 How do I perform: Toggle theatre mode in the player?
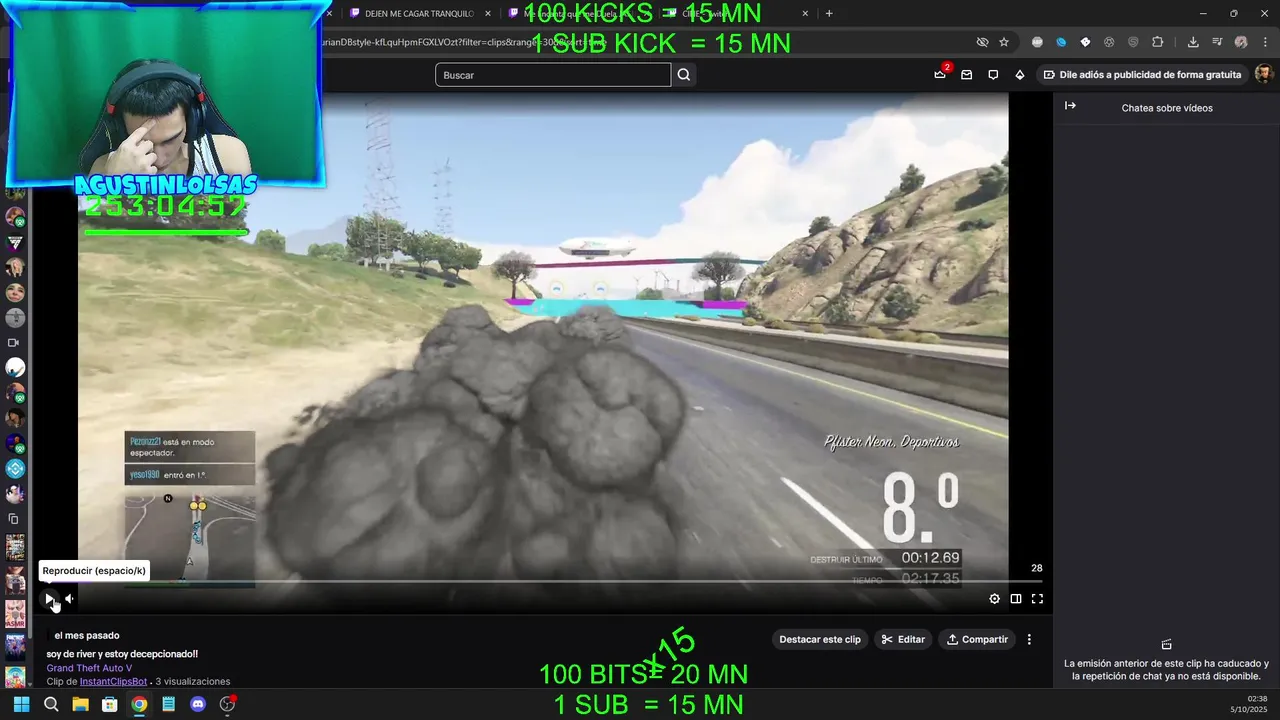1016,599
